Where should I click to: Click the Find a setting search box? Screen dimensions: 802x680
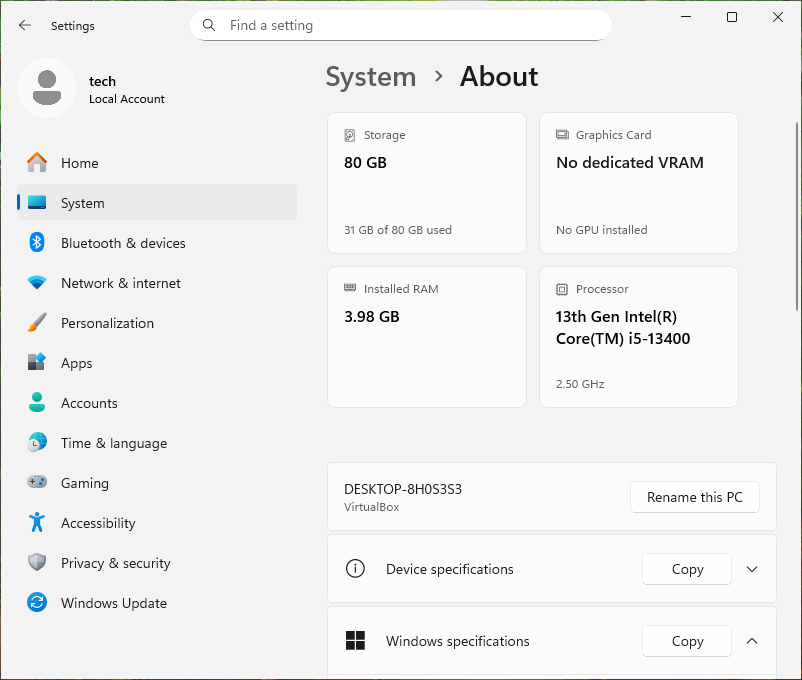tap(401, 25)
